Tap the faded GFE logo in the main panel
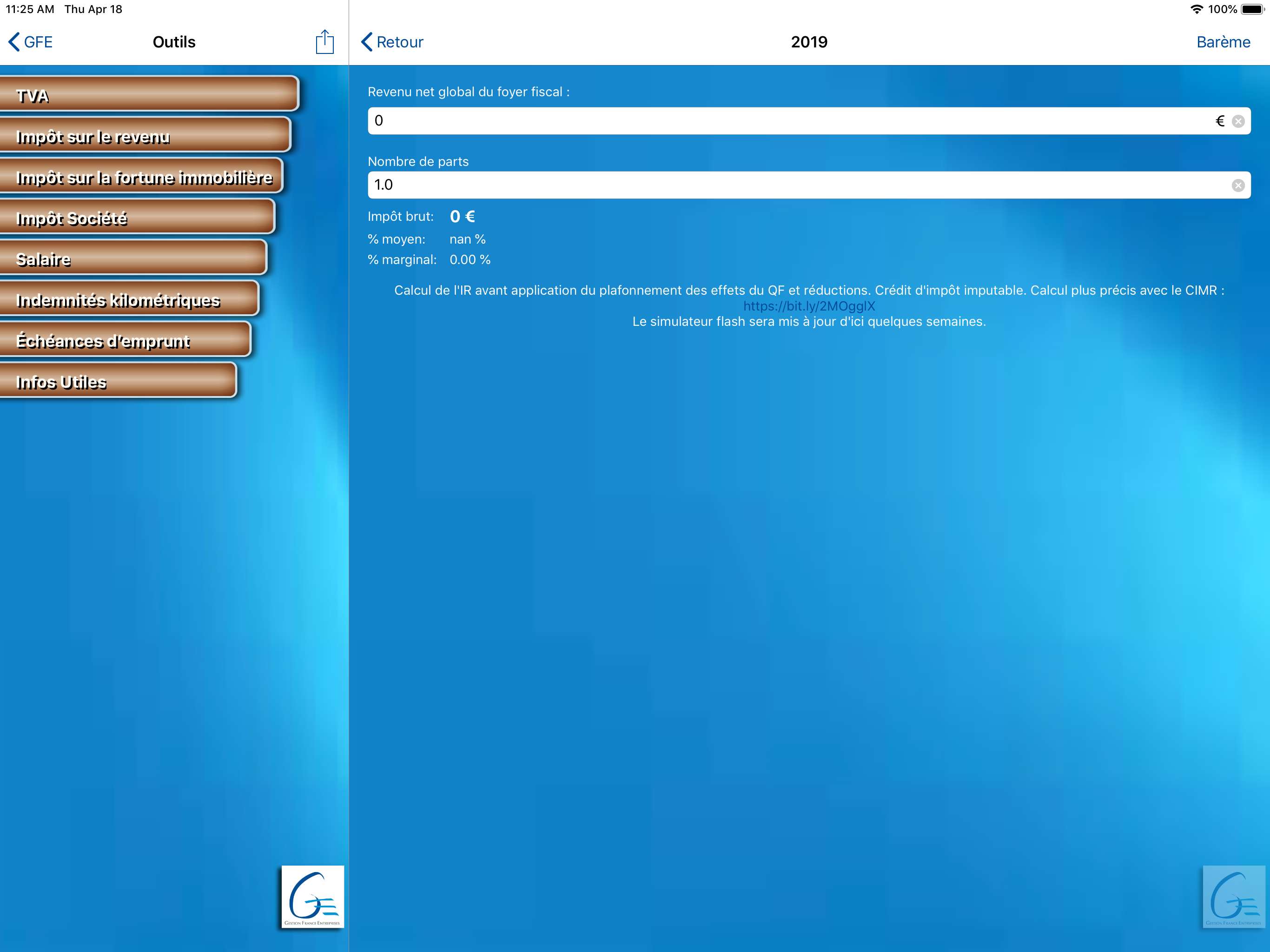The height and width of the screenshot is (952, 1270). pyautogui.click(x=1234, y=896)
